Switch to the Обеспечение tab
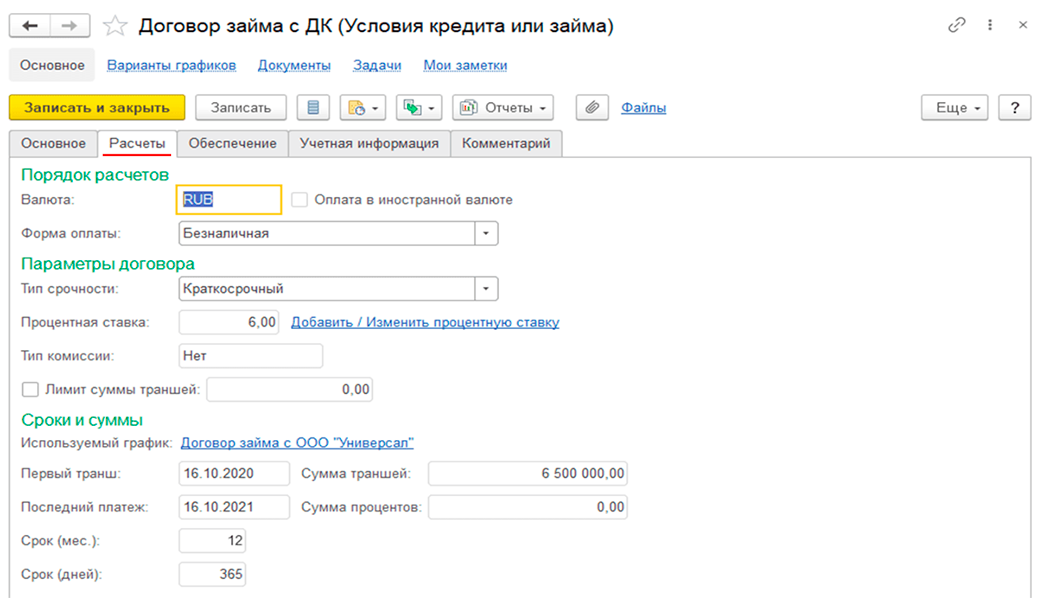This screenshot has height=604, width=1037. (232, 144)
